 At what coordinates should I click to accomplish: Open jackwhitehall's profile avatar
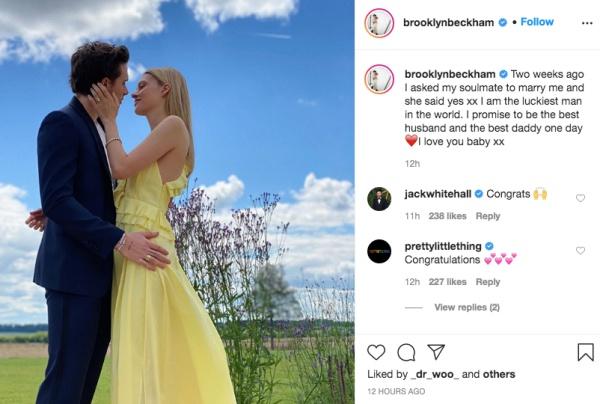coord(379,199)
